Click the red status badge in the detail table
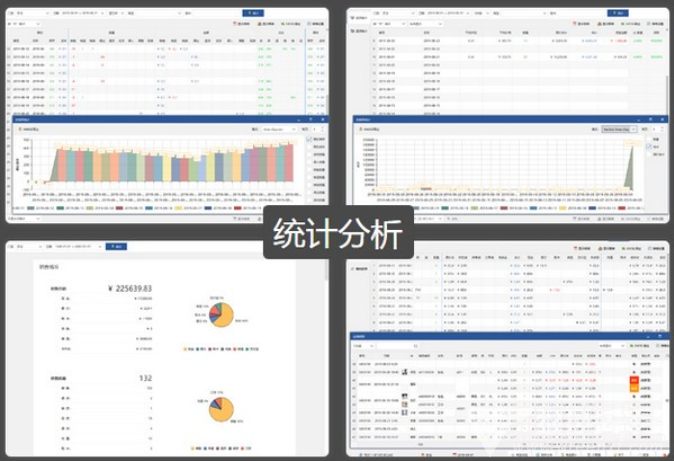 tap(634, 380)
